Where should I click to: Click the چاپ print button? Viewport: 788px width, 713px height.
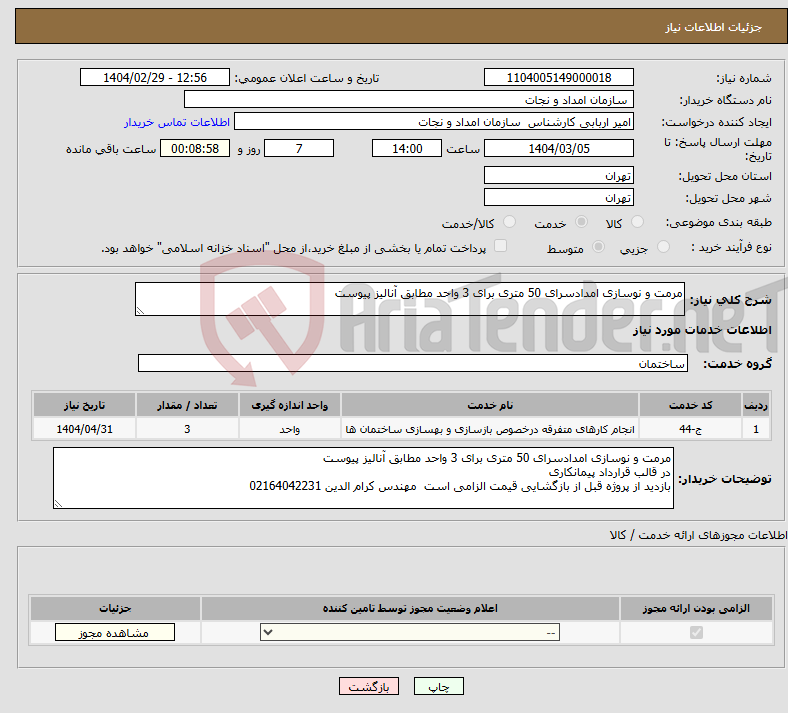[x=439, y=686]
